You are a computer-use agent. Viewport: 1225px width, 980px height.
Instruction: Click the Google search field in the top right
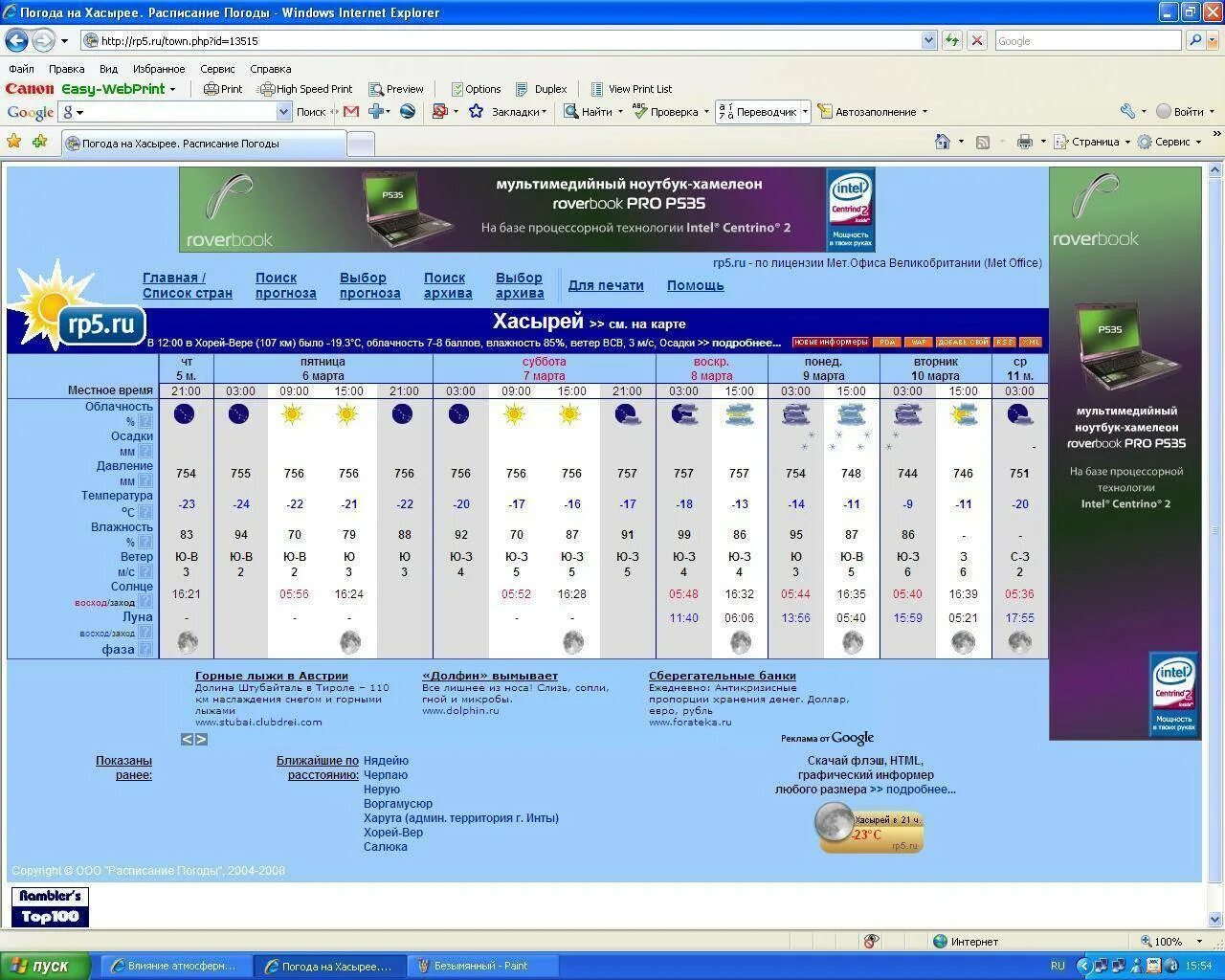tap(1087, 40)
